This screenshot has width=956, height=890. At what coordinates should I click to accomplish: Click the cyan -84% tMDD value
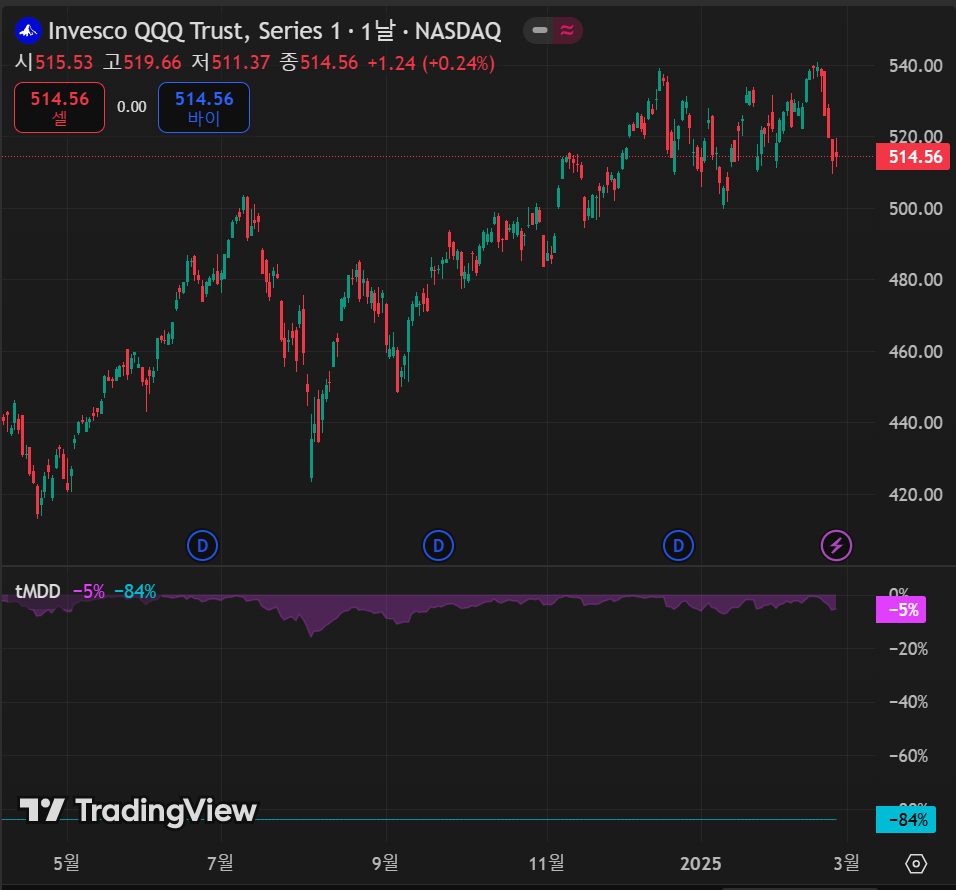135,591
